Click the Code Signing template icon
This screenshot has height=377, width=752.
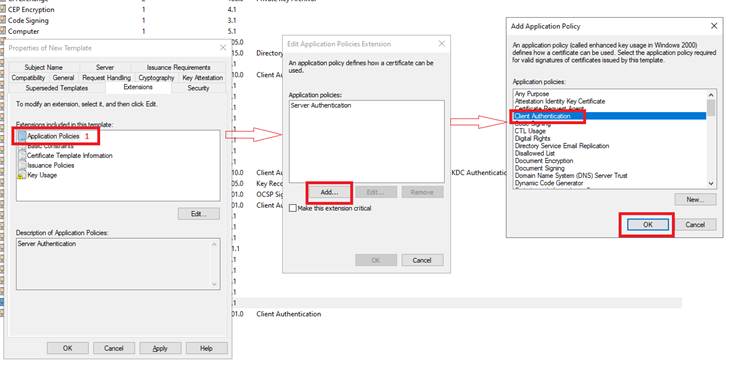(3, 20)
